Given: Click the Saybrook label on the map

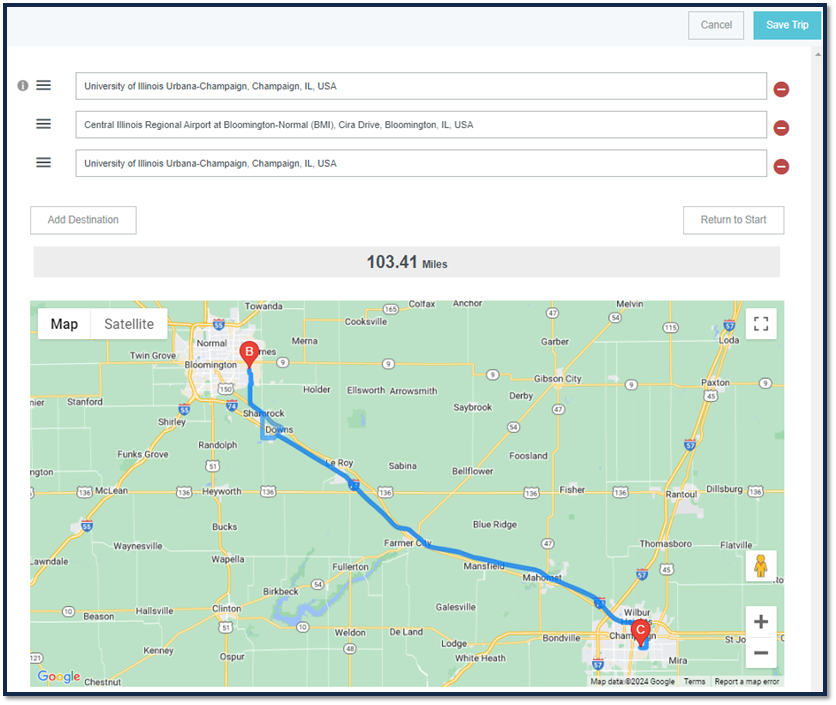Looking at the screenshot, I should (x=473, y=407).
